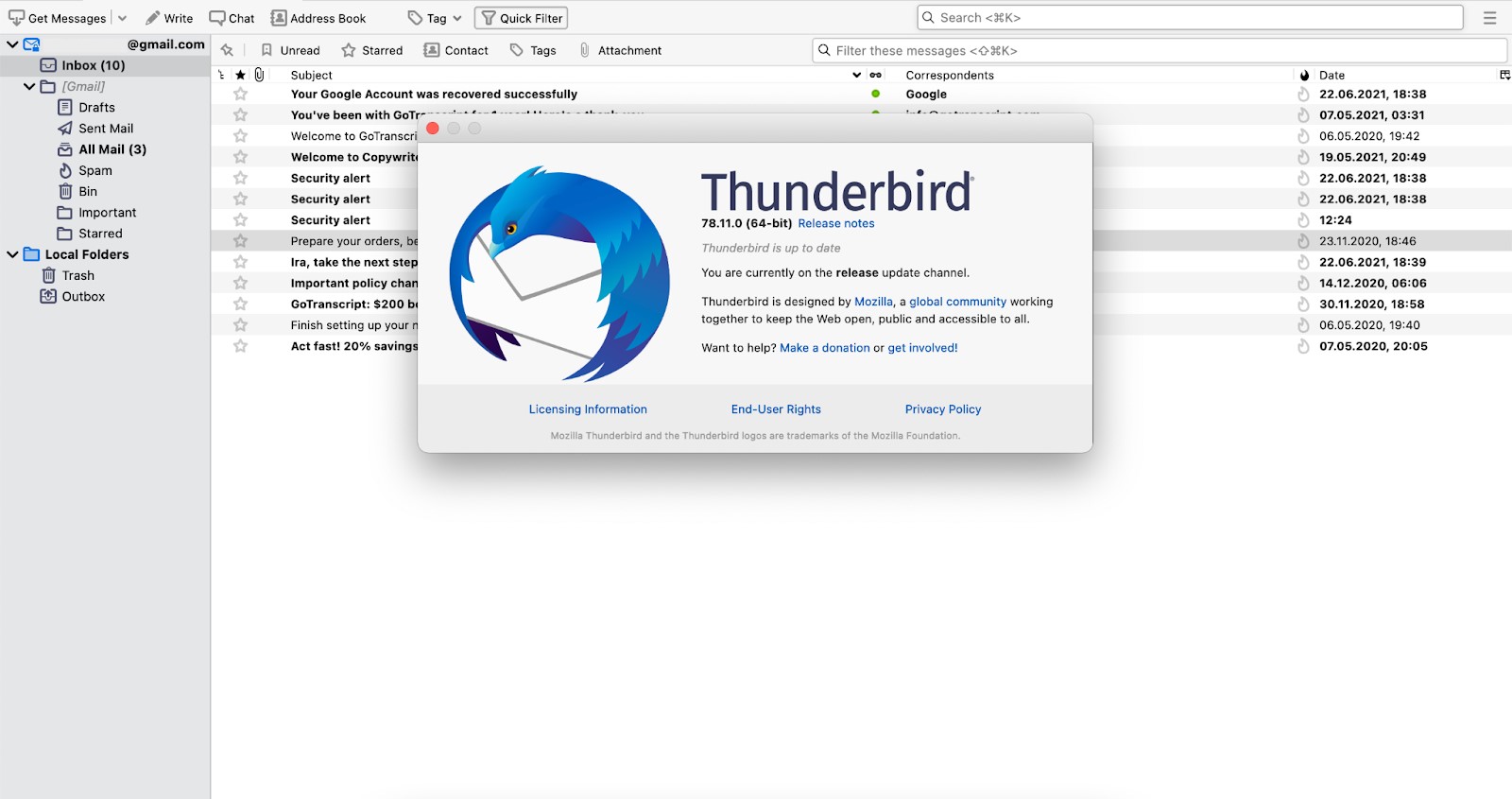
Task: Expand the Tag dropdown menu
Action: point(457,18)
